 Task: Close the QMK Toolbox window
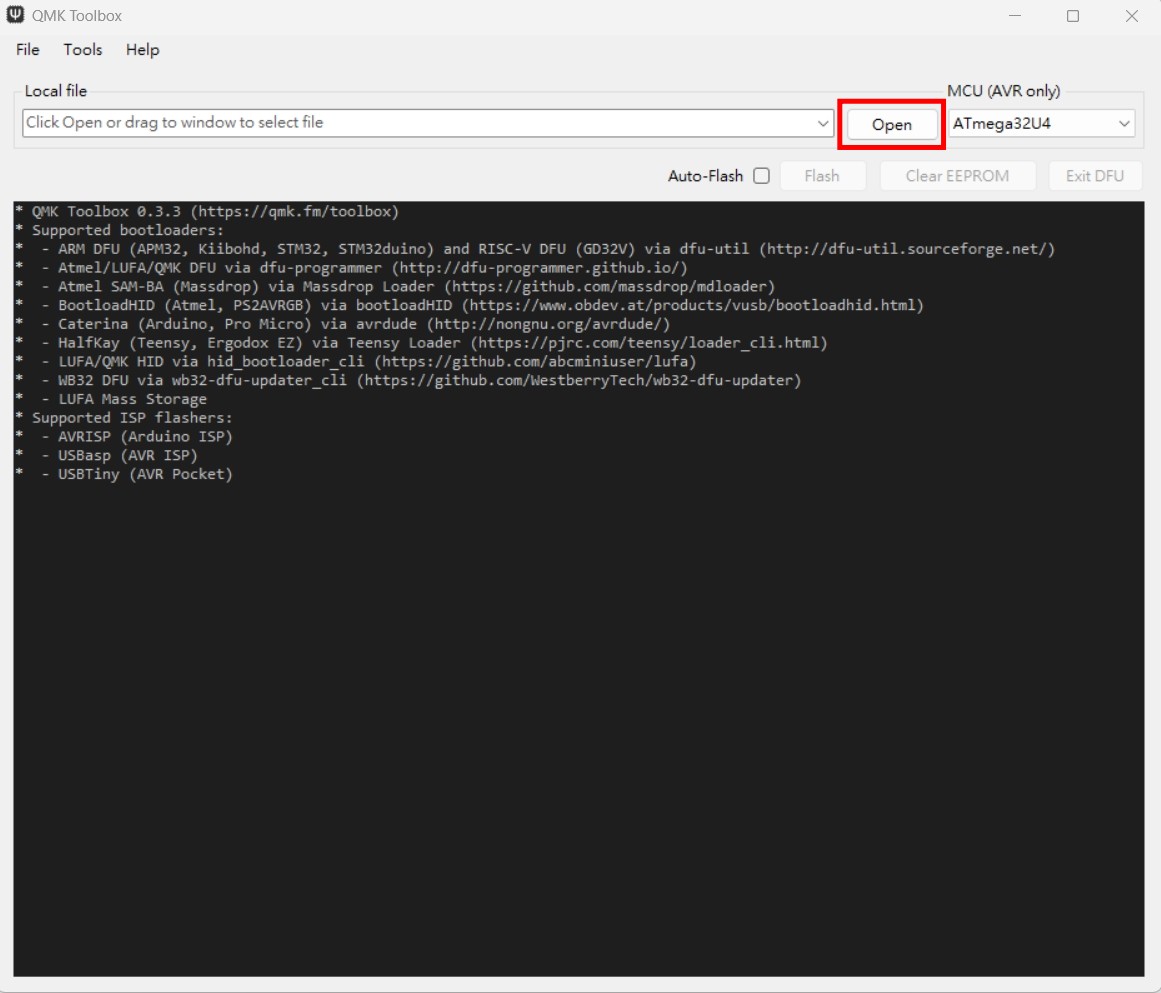tap(1131, 16)
